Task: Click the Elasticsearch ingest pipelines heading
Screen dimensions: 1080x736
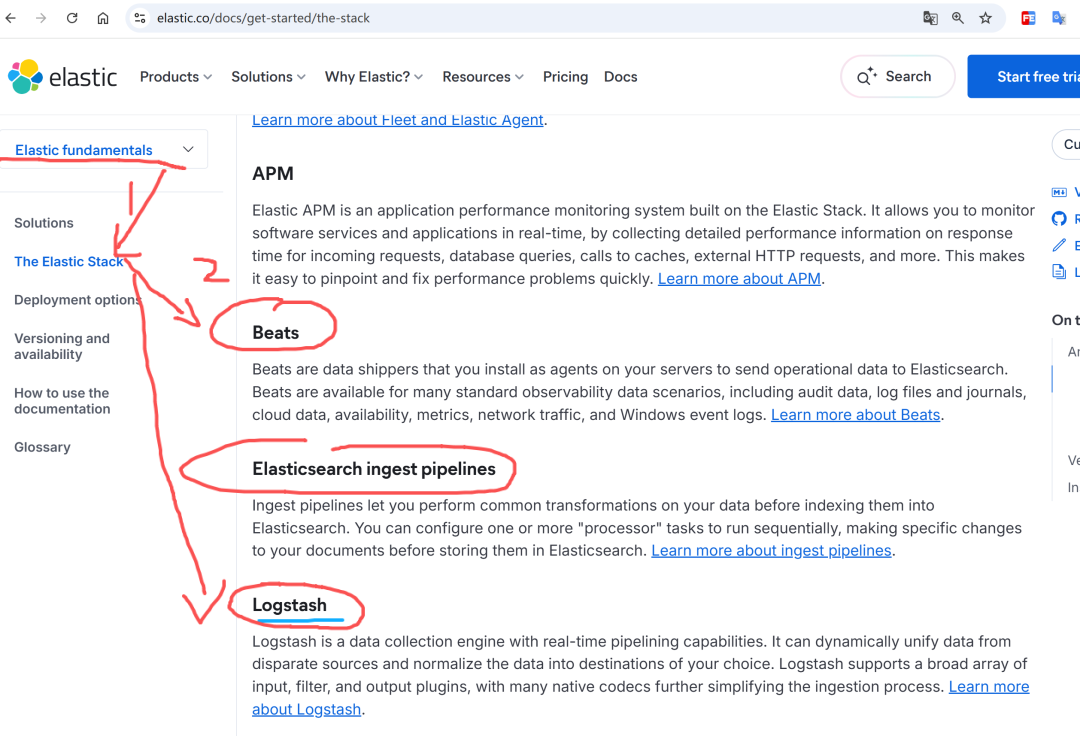Action: [x=374, y=469]
